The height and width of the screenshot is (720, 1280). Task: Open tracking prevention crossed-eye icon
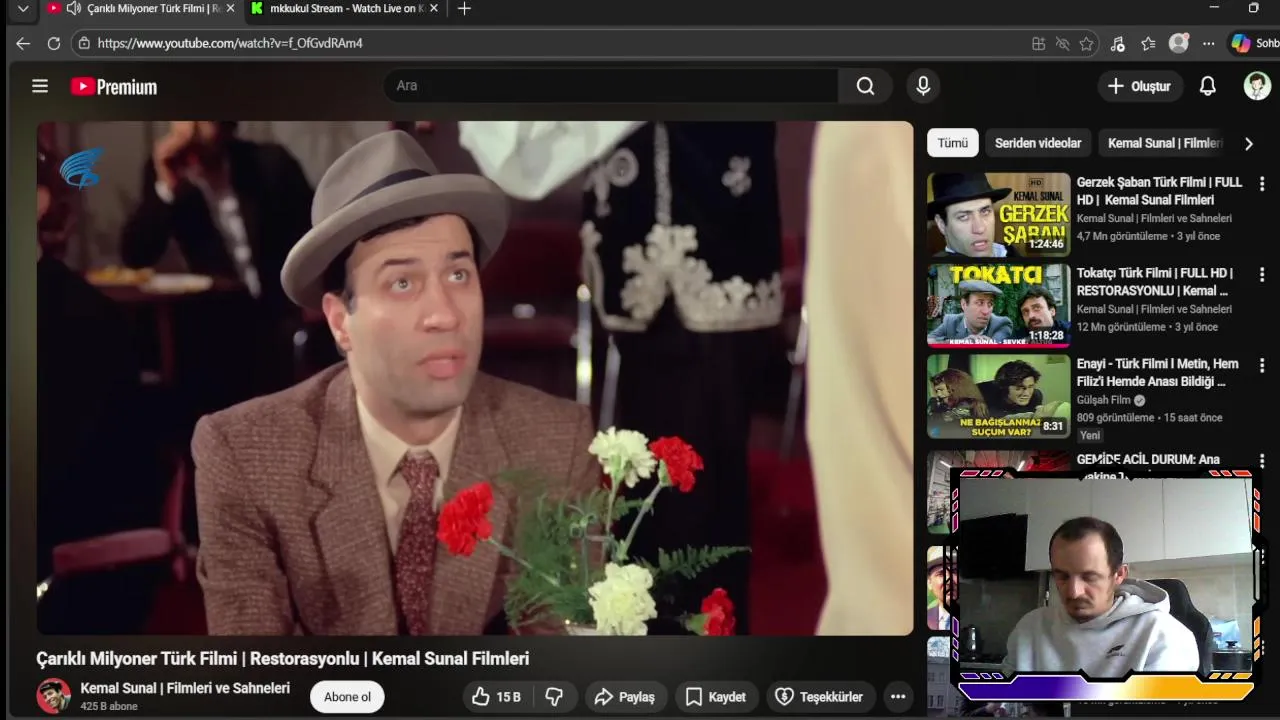(1062, 43)
